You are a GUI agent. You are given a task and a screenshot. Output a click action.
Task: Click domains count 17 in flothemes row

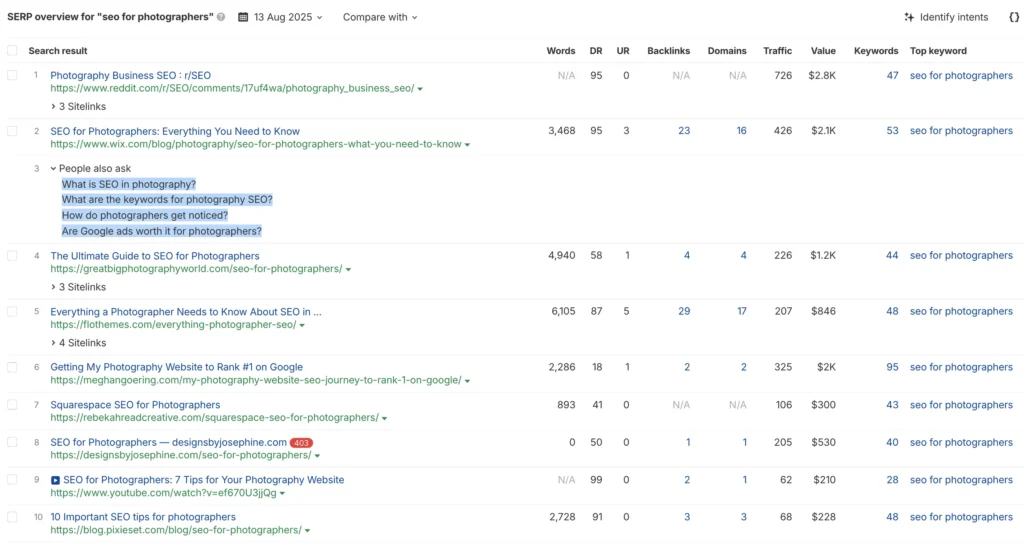[742, 311]
